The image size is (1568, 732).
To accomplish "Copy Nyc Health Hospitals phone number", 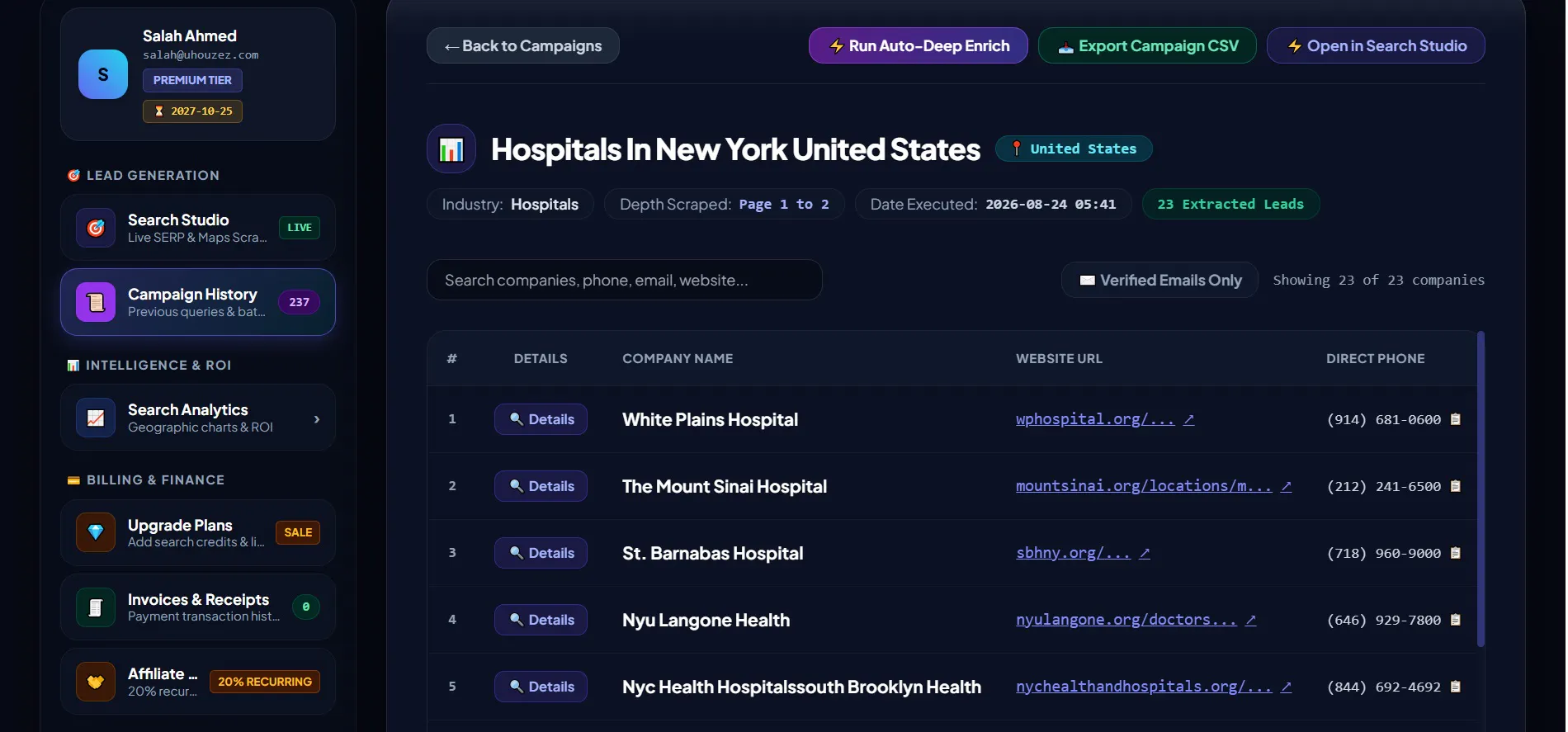I will (x=1456, y=687).
